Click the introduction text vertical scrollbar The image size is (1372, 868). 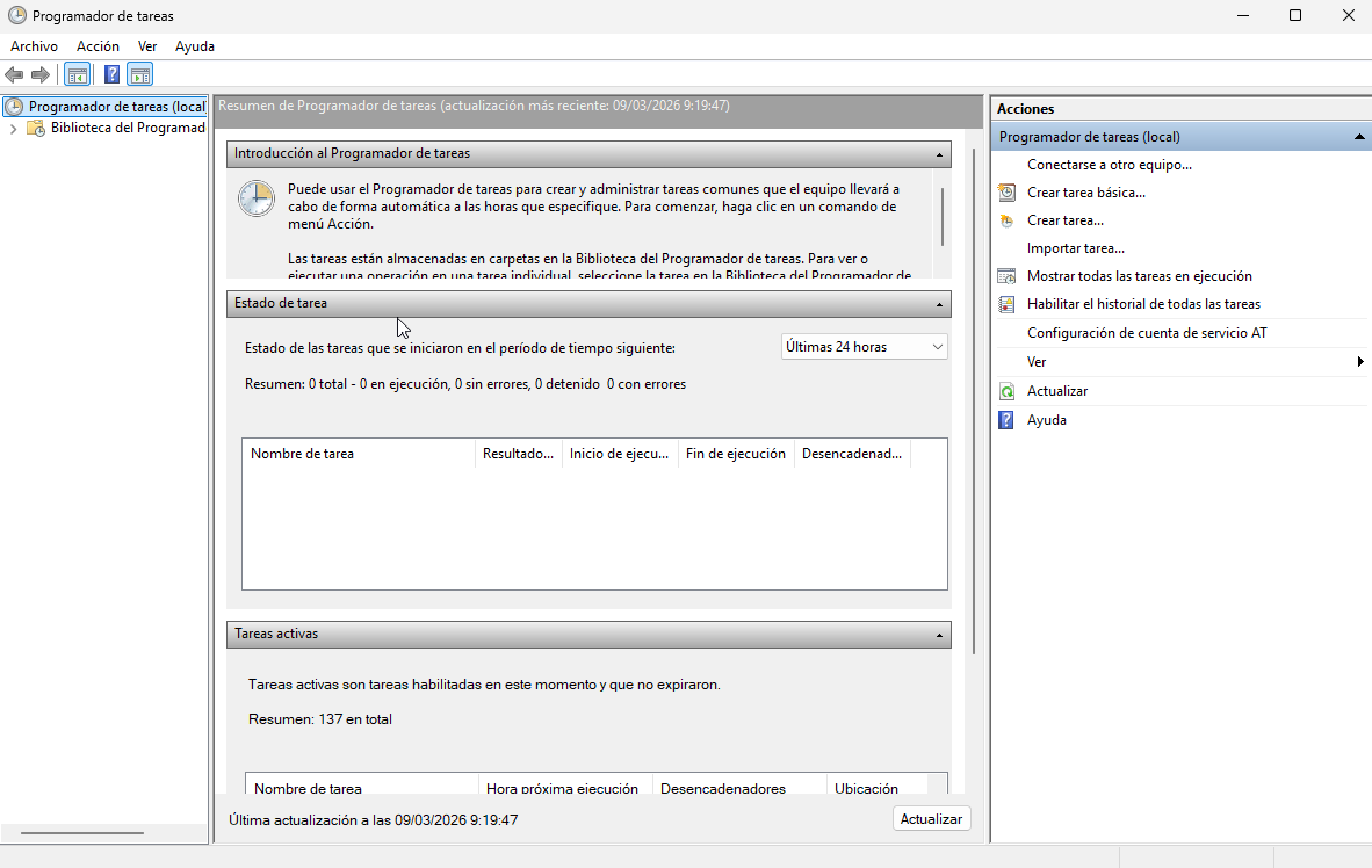[x=942, y=217]
